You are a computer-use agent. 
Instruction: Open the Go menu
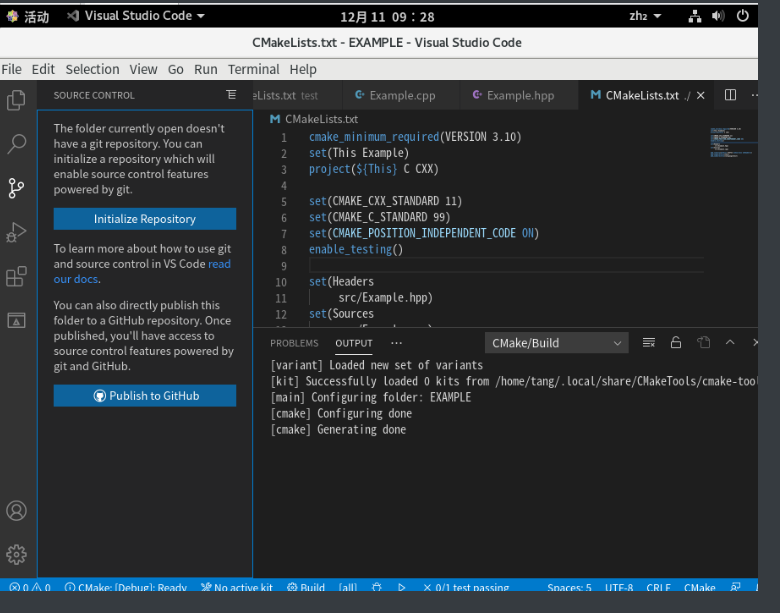click(x=176, y=69)
